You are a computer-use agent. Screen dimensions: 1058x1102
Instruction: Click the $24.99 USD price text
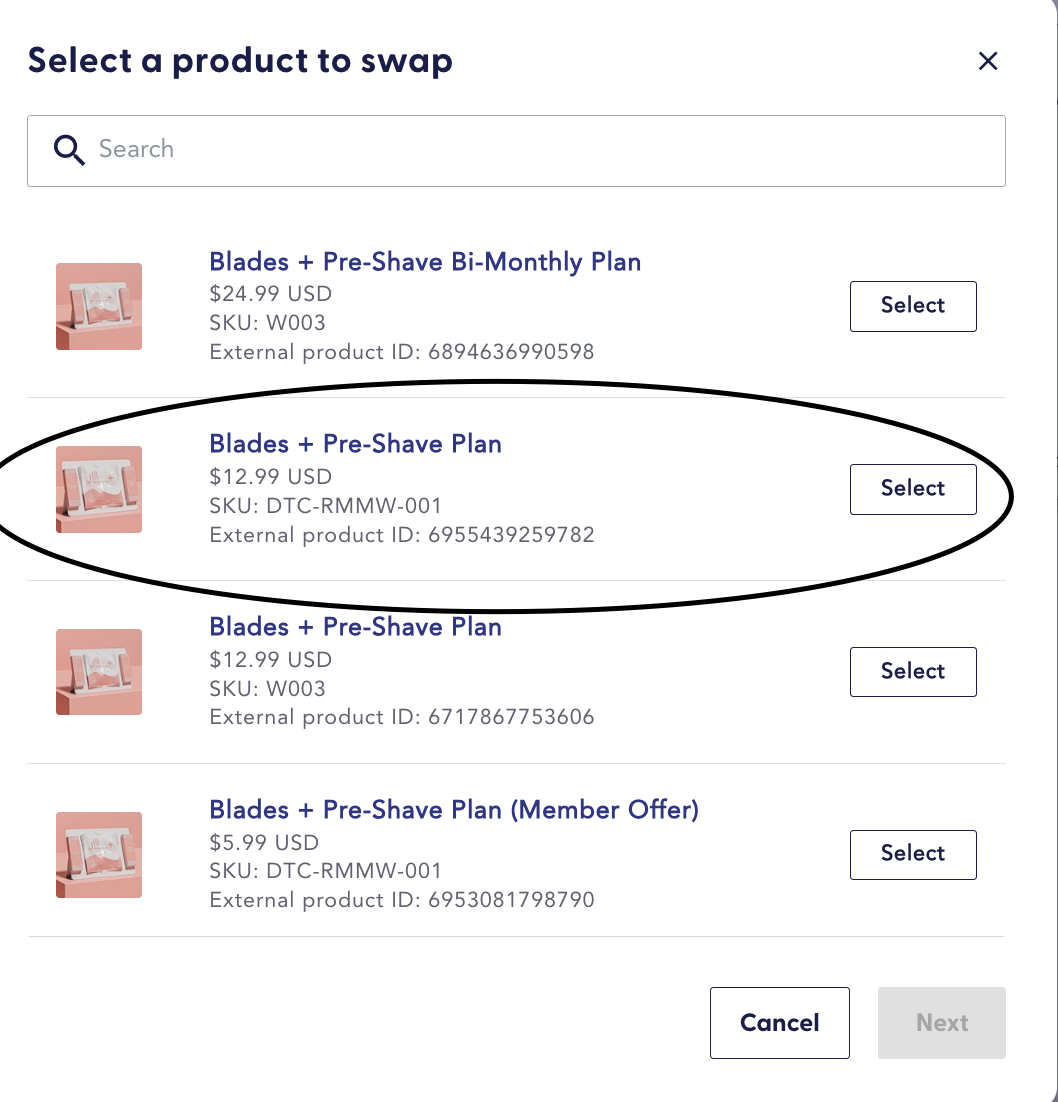tap(270, 294)
